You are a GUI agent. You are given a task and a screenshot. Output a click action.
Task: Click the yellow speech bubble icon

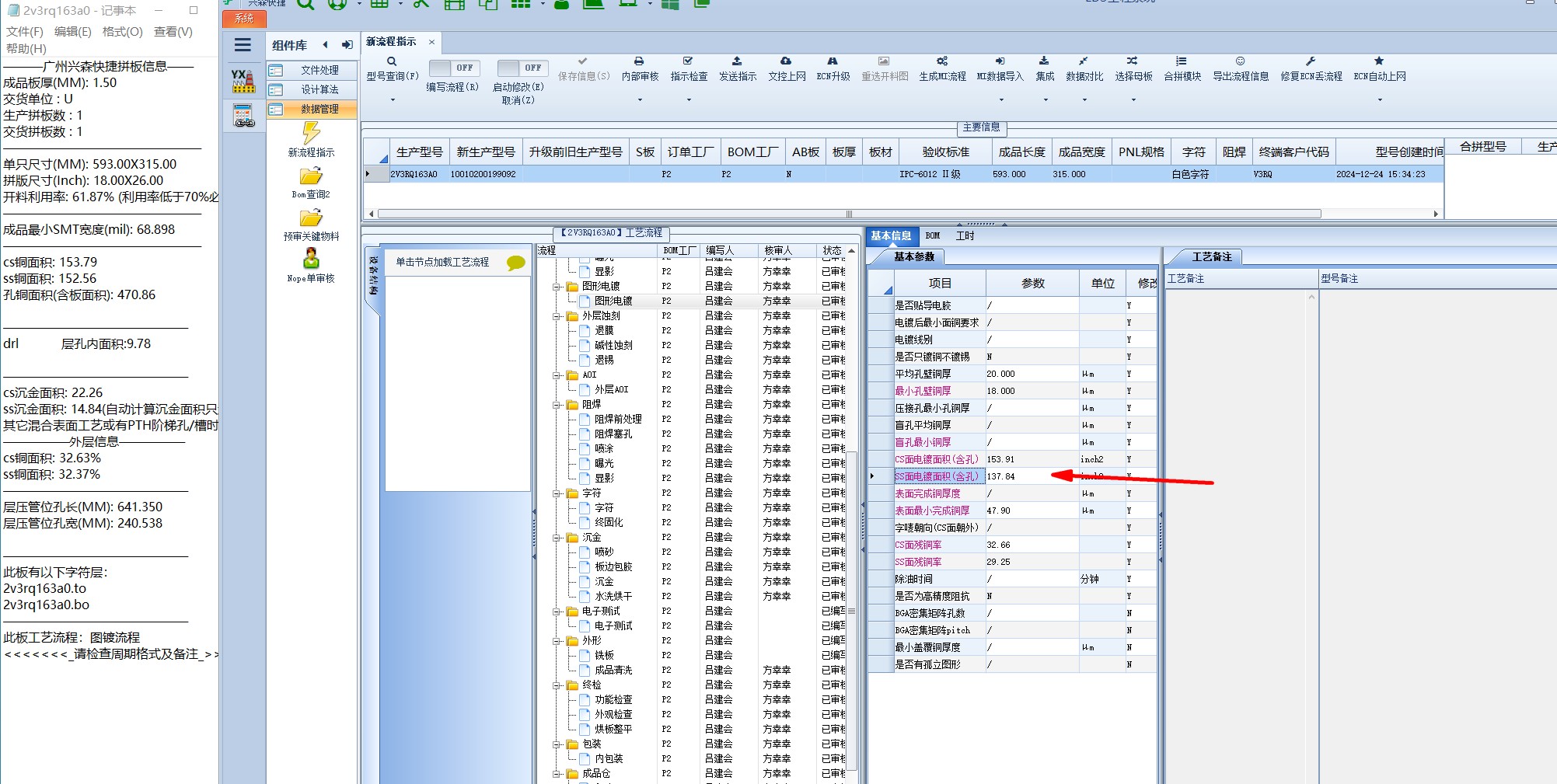515,263
